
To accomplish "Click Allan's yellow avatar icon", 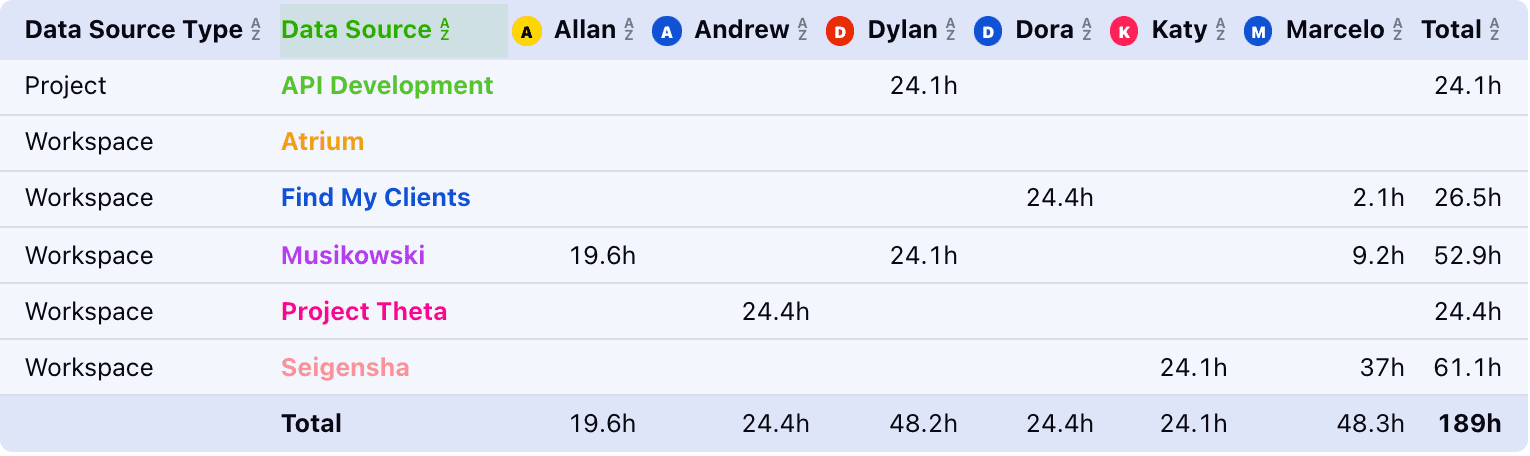I will (527, 31).
